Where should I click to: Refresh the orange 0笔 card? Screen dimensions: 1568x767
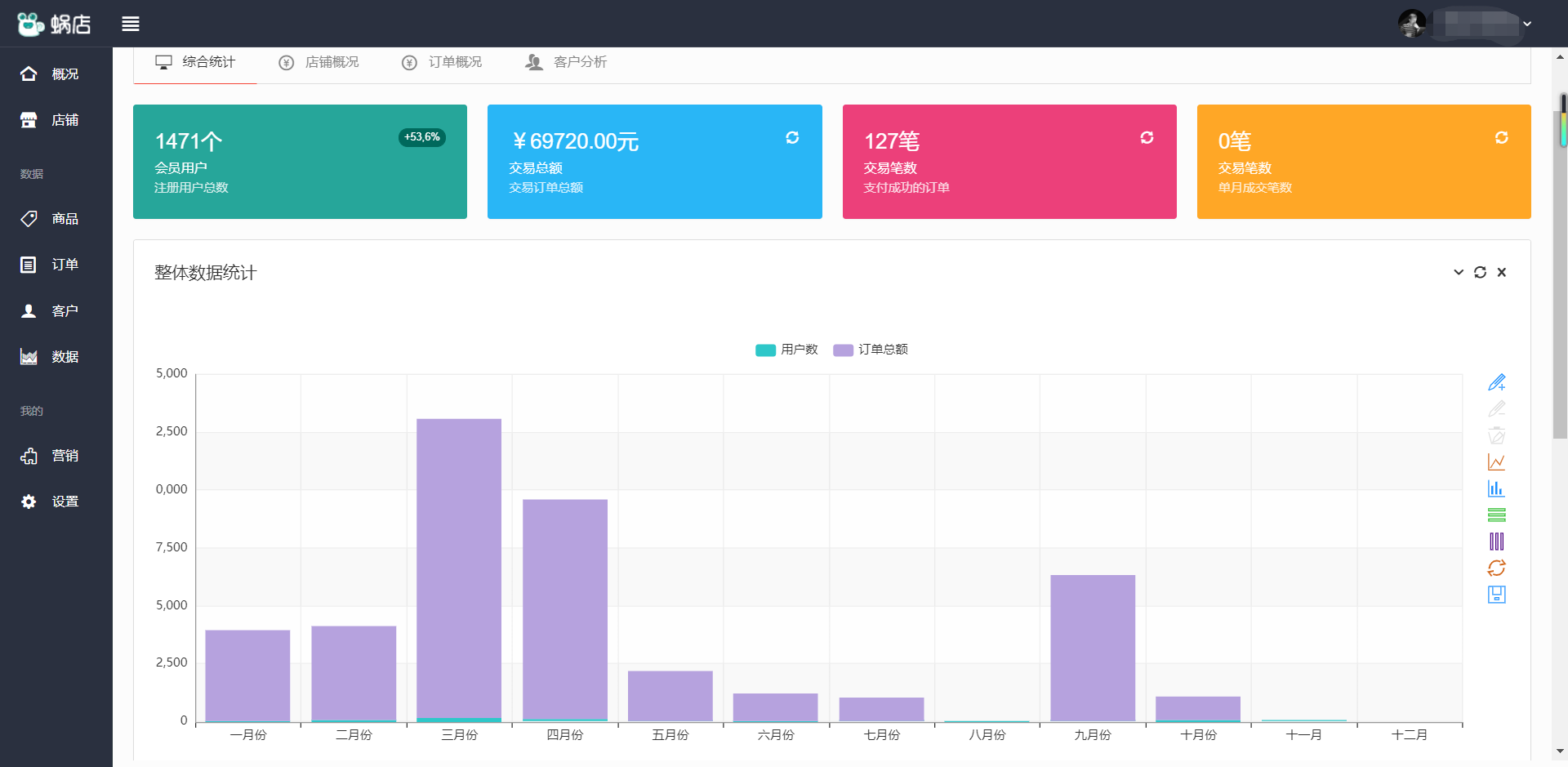pyautogui.click(x=1501, y=137)
